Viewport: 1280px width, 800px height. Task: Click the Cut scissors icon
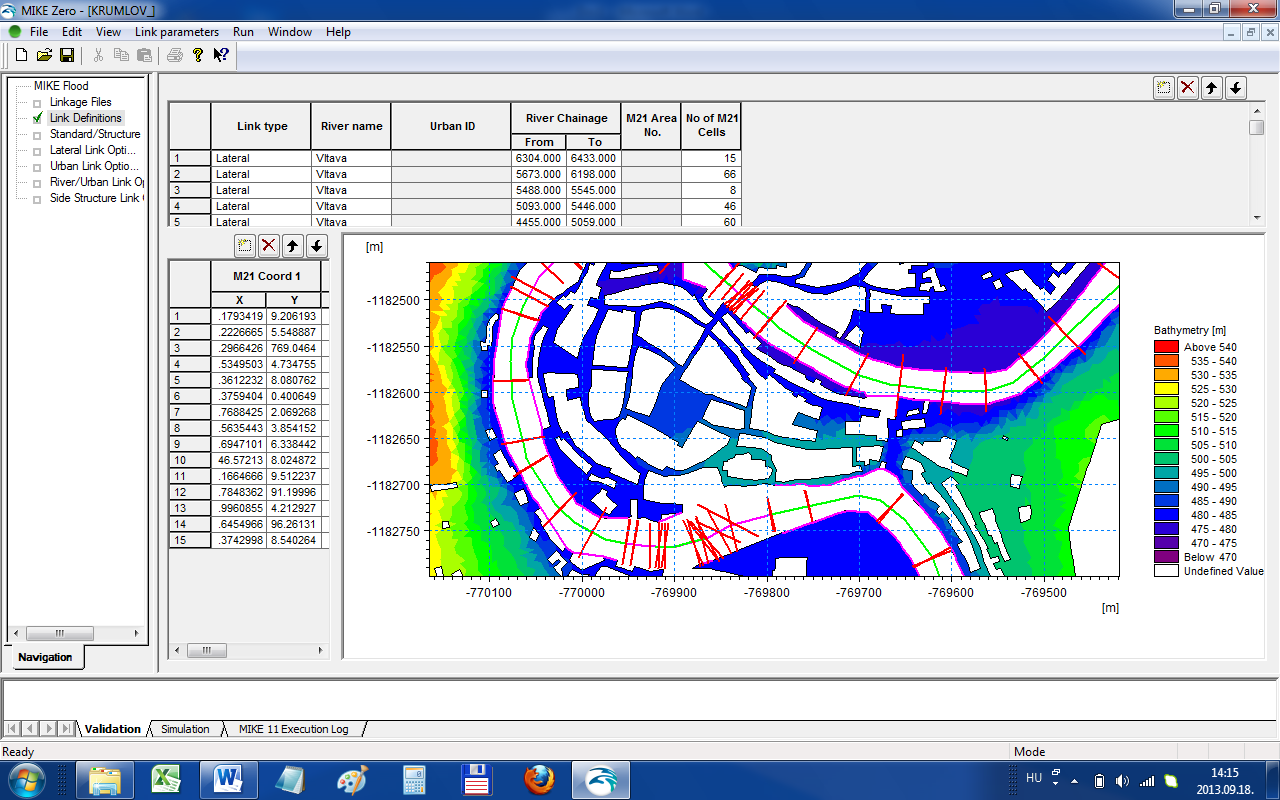pos(98,55)
